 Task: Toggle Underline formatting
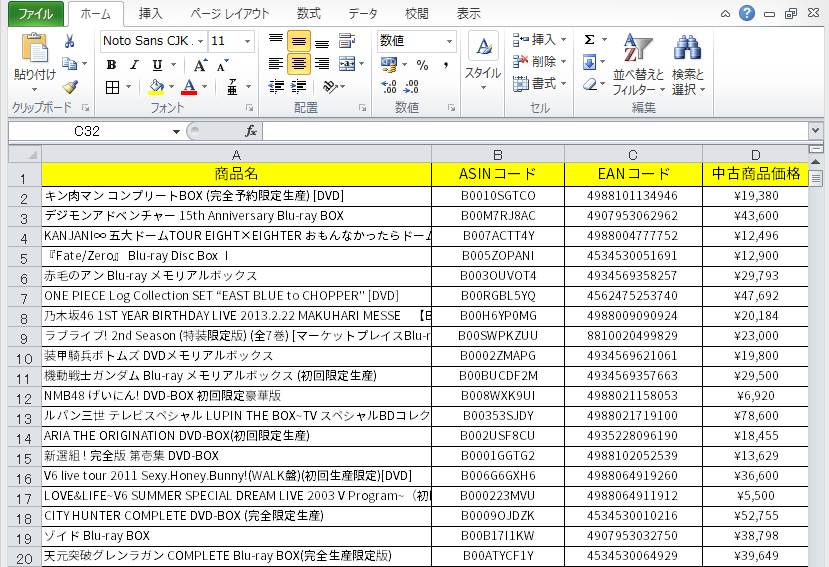(x=157, y=65)
